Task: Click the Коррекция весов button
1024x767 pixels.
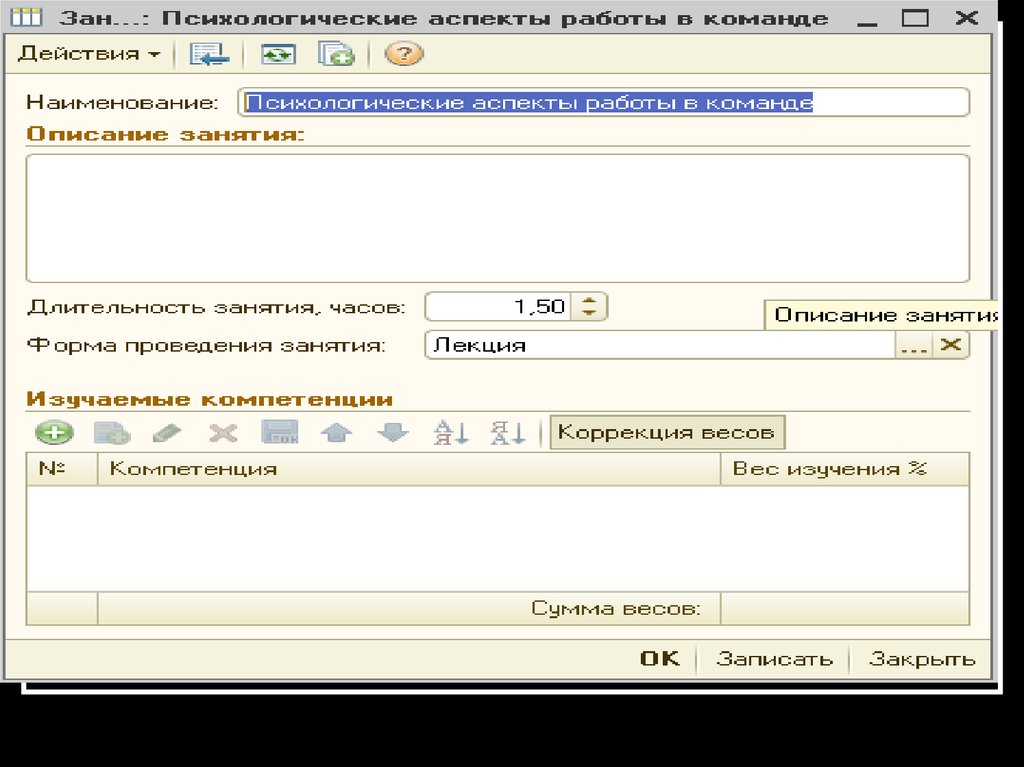Action: tap(666, 433)
